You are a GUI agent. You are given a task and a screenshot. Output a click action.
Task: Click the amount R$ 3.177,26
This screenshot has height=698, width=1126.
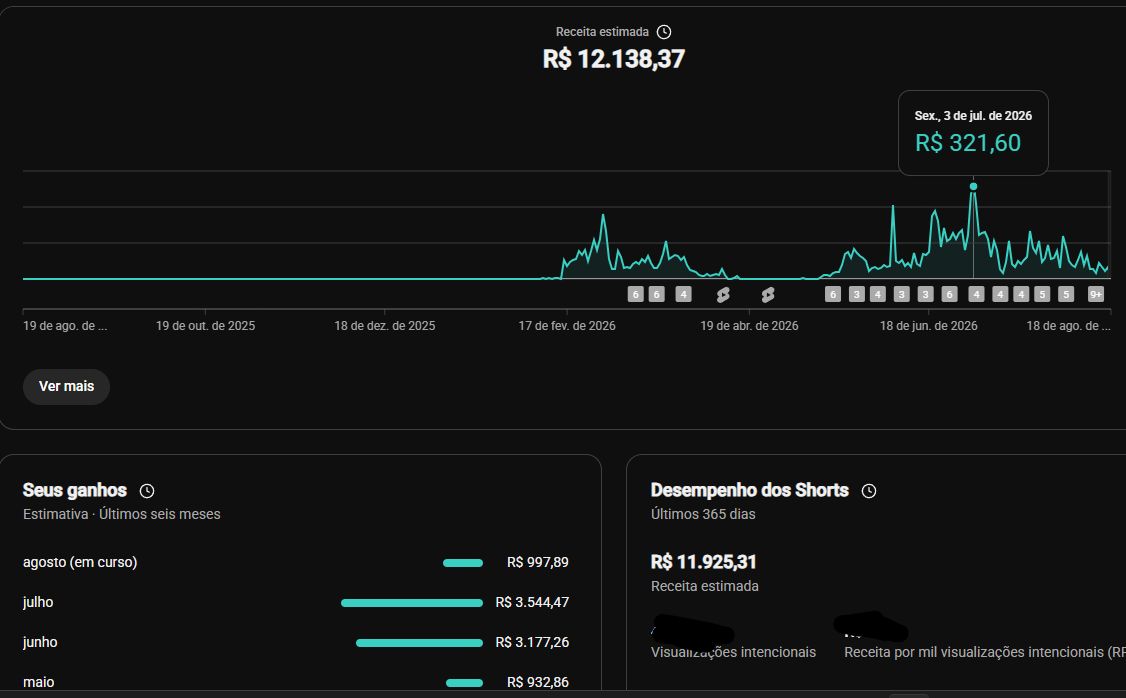[x=532, y=642]
